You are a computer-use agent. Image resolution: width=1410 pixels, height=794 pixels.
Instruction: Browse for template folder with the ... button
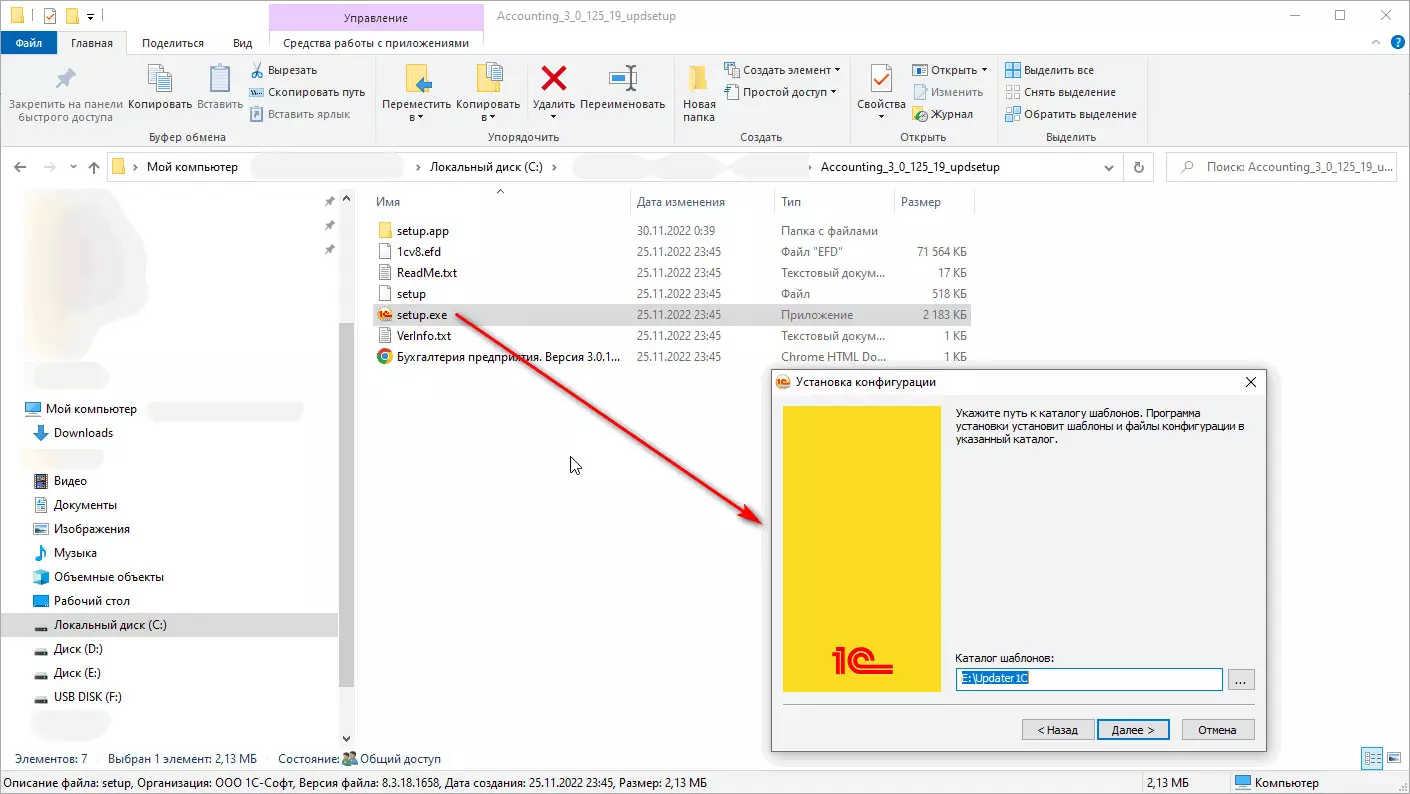1241,680
